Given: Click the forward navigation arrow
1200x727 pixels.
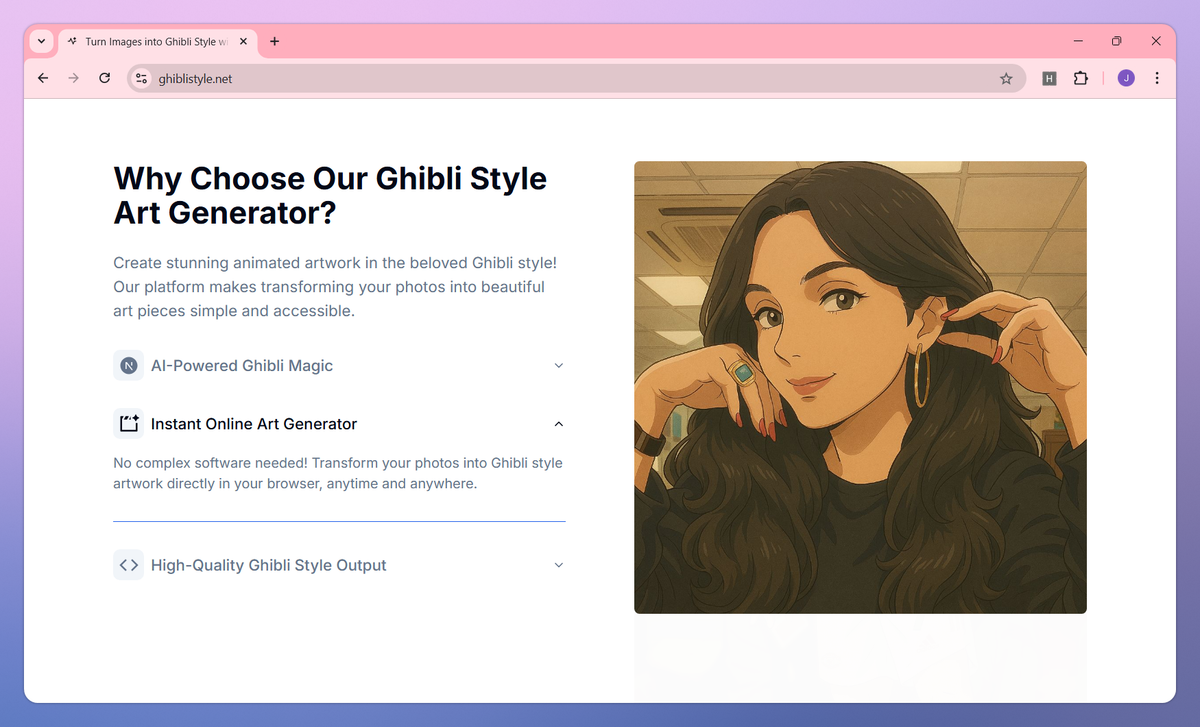Looking at the screenshot, I should coord(73,77).
